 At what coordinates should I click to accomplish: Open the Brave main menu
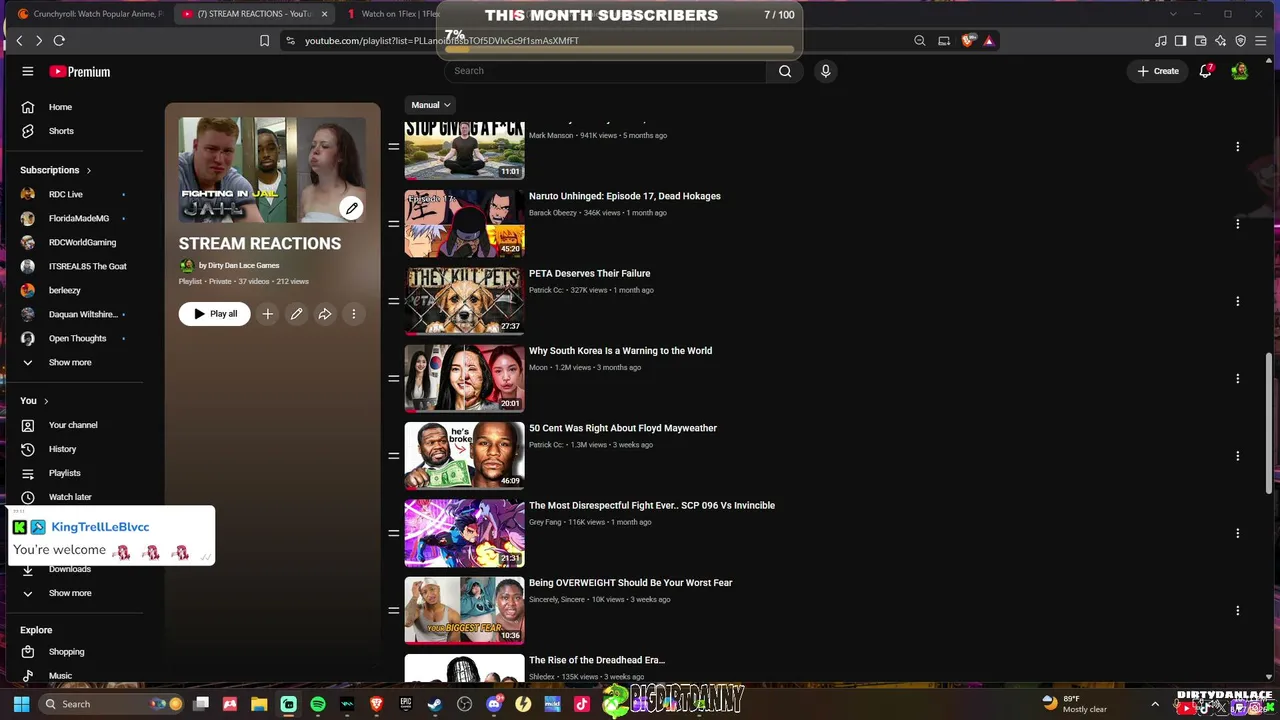coord(1261,41)
